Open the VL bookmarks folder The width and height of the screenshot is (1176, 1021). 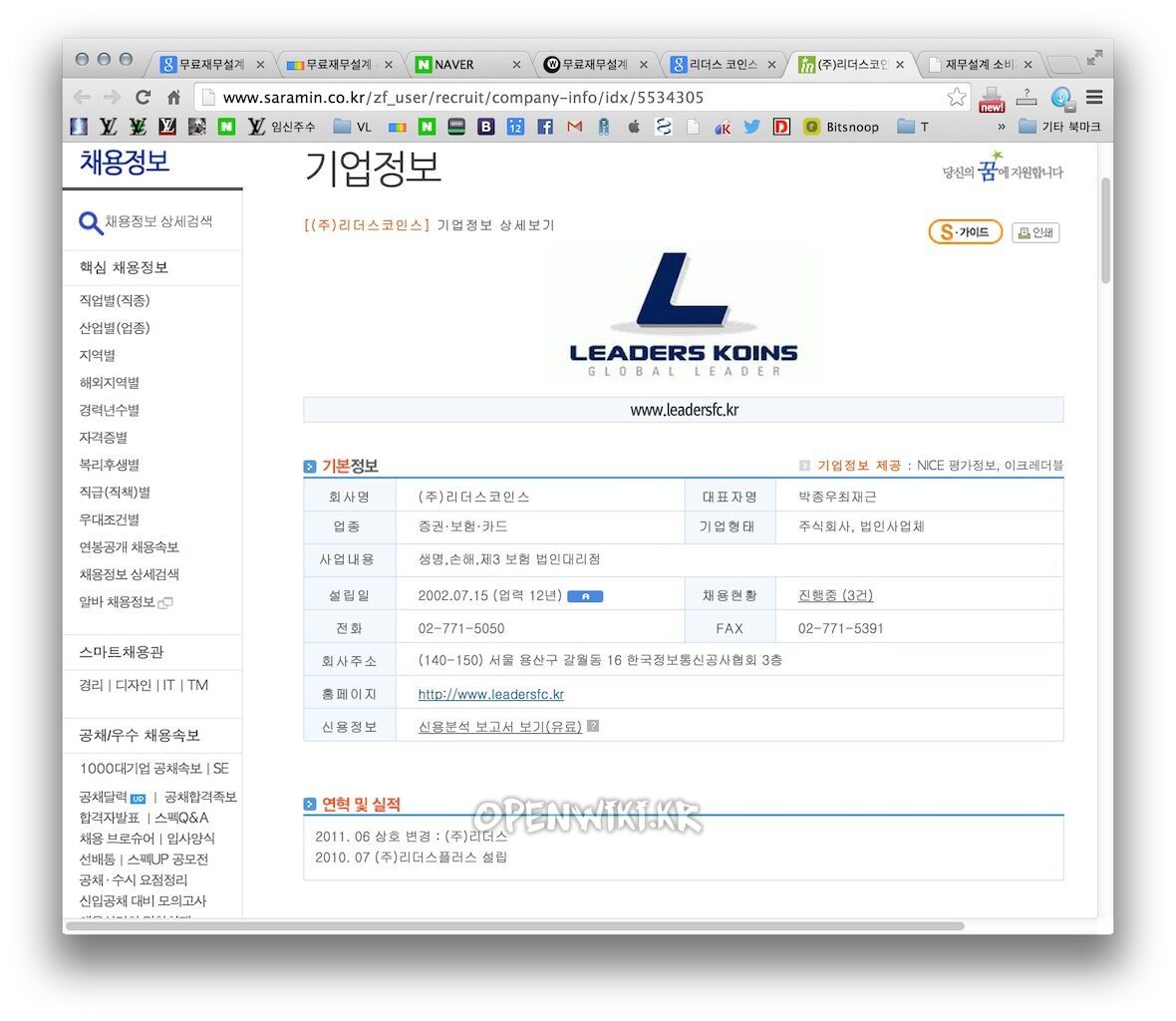[353, 127]
